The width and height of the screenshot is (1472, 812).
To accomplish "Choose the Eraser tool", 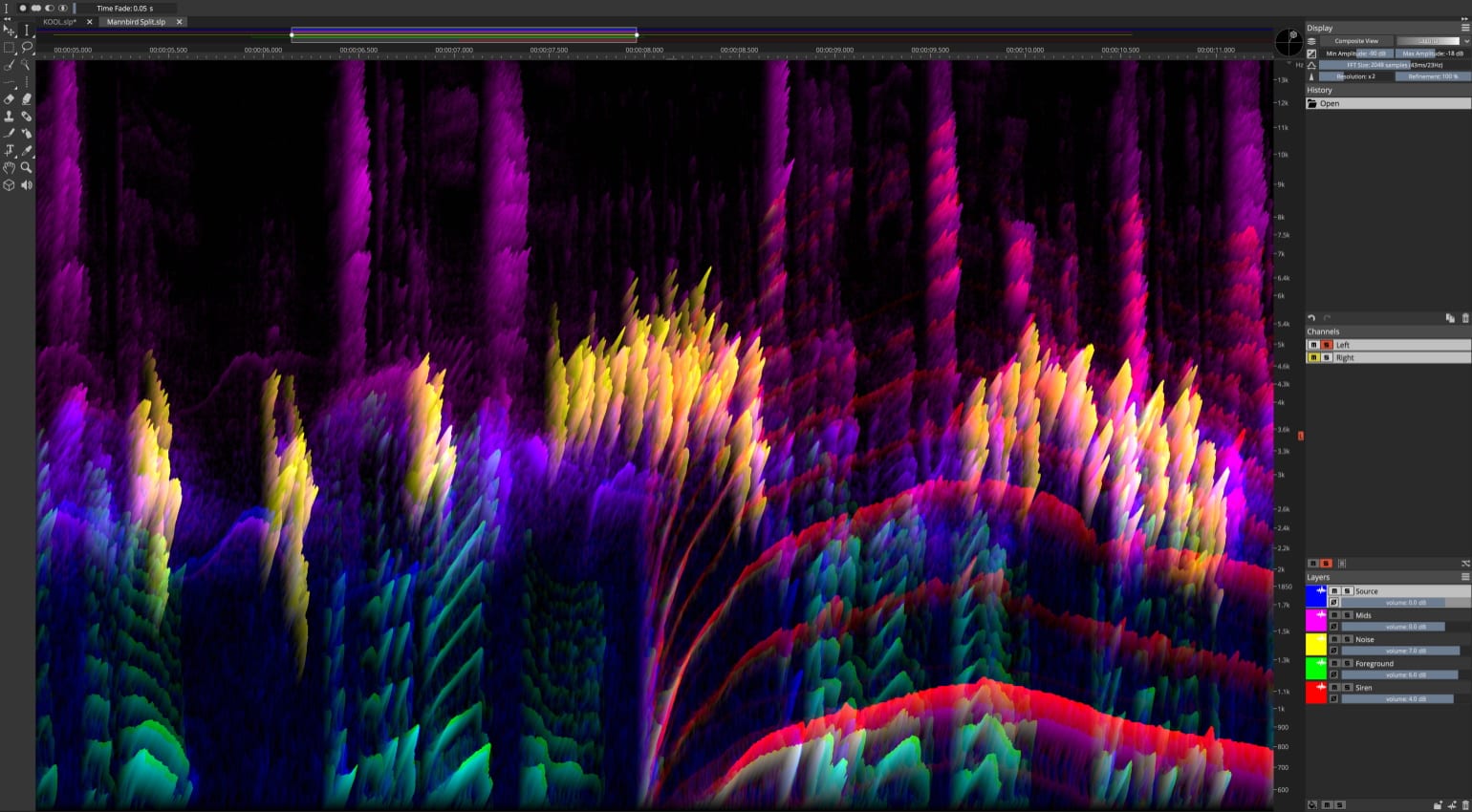I will pos(10,99).
